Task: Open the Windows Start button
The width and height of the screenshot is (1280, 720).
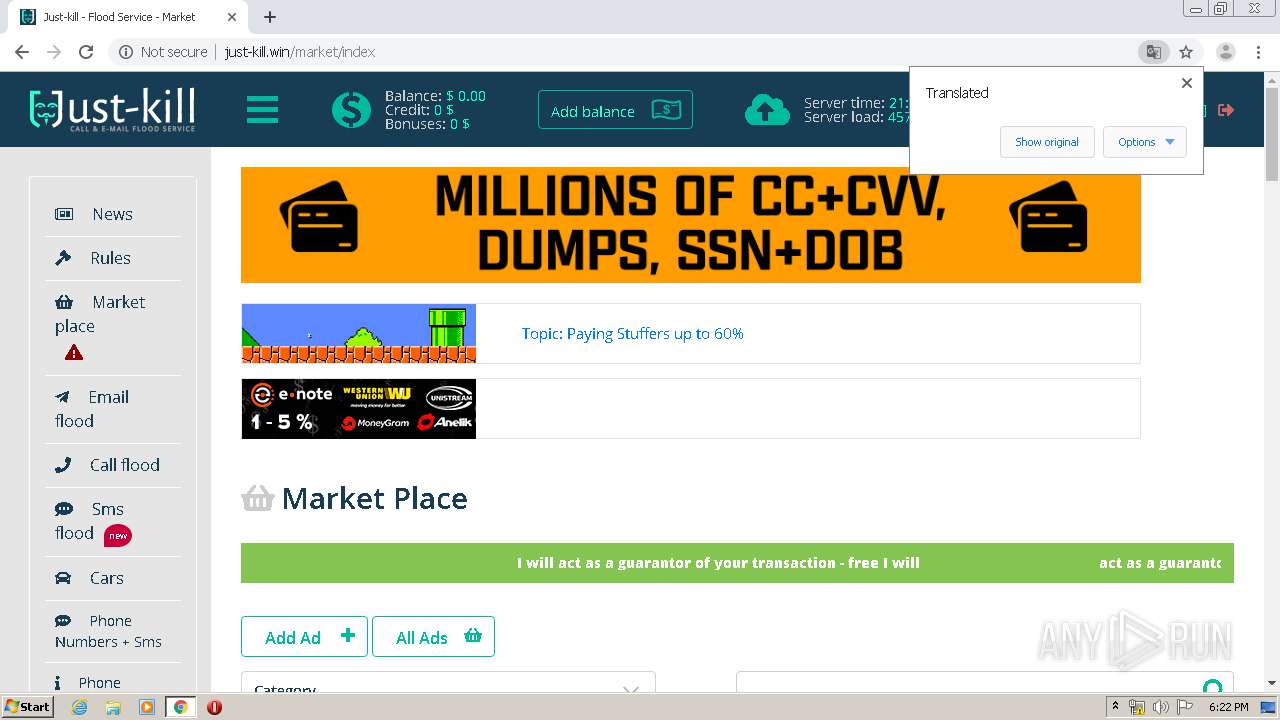Action: [27, 707]
